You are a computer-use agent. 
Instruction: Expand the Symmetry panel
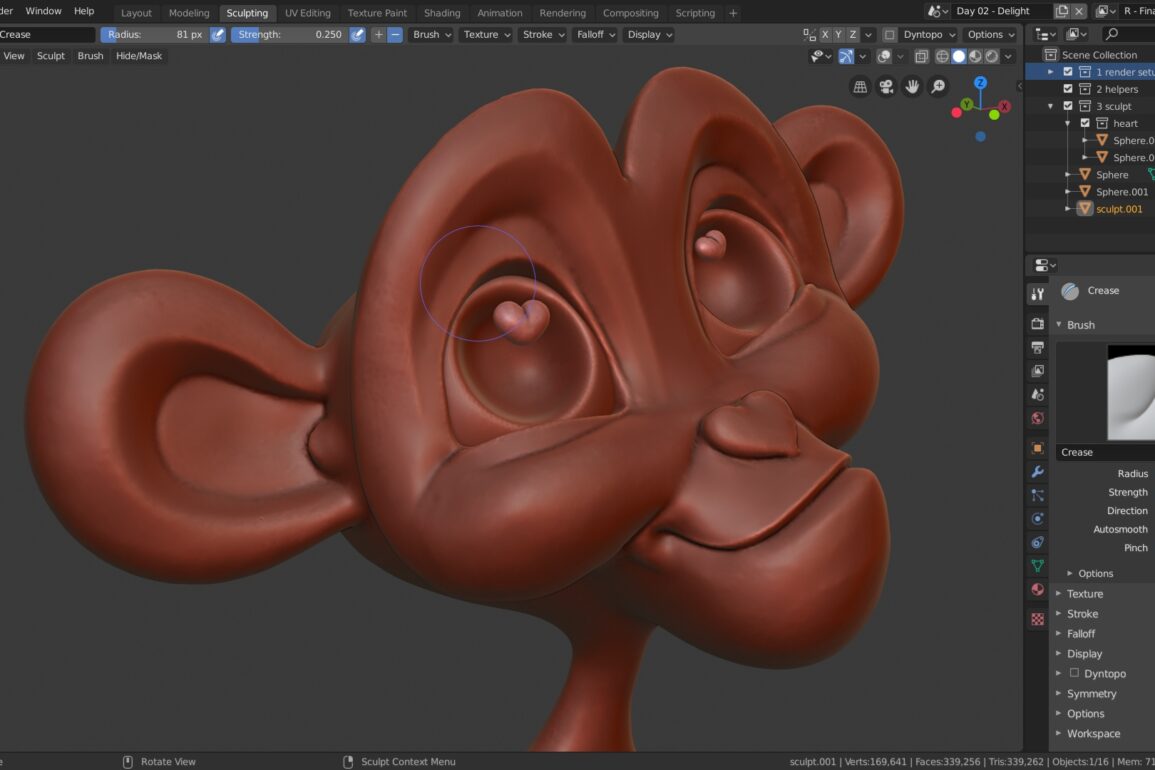point(1091,694)
